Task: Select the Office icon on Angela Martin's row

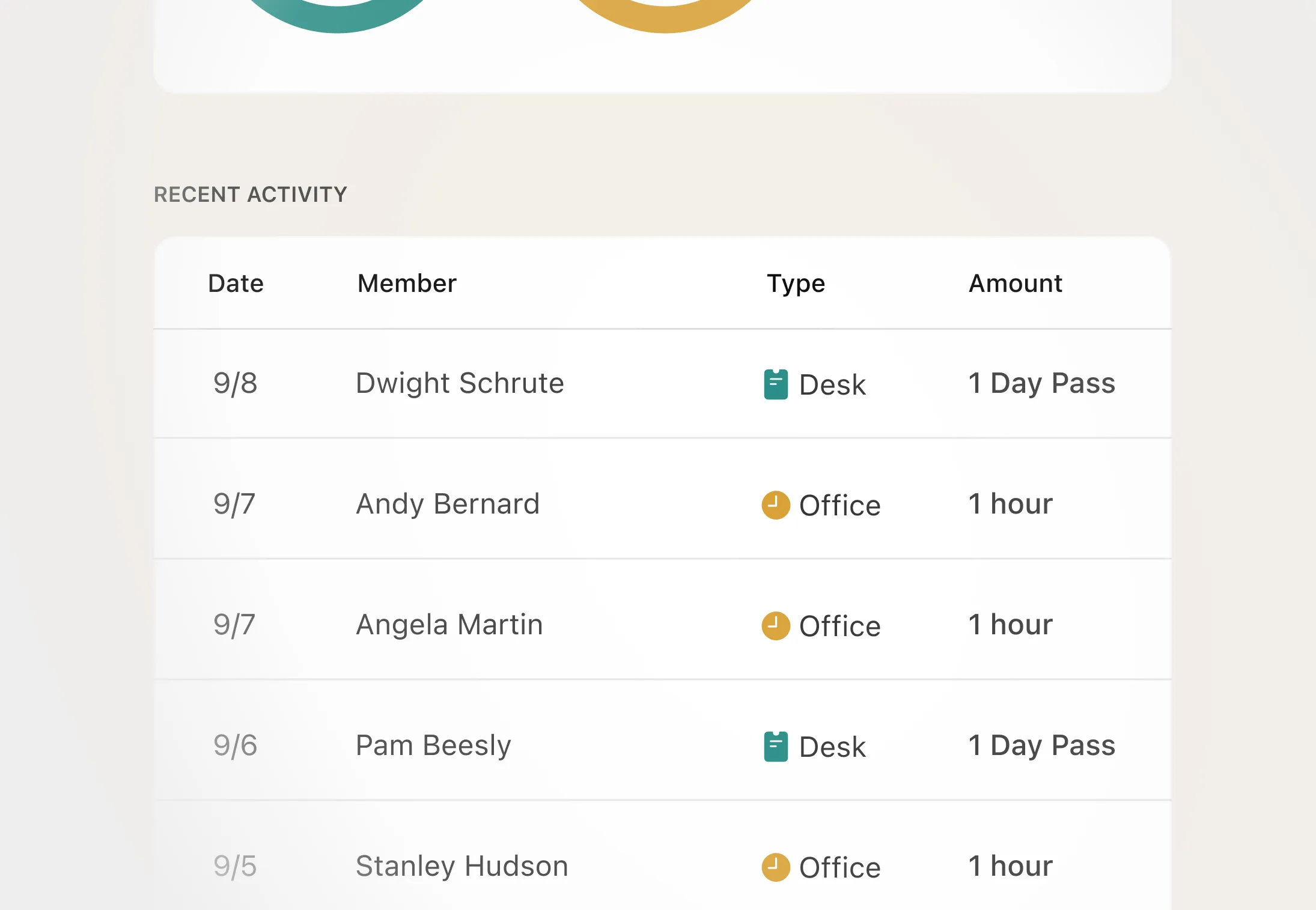Action: pos(776,626)
